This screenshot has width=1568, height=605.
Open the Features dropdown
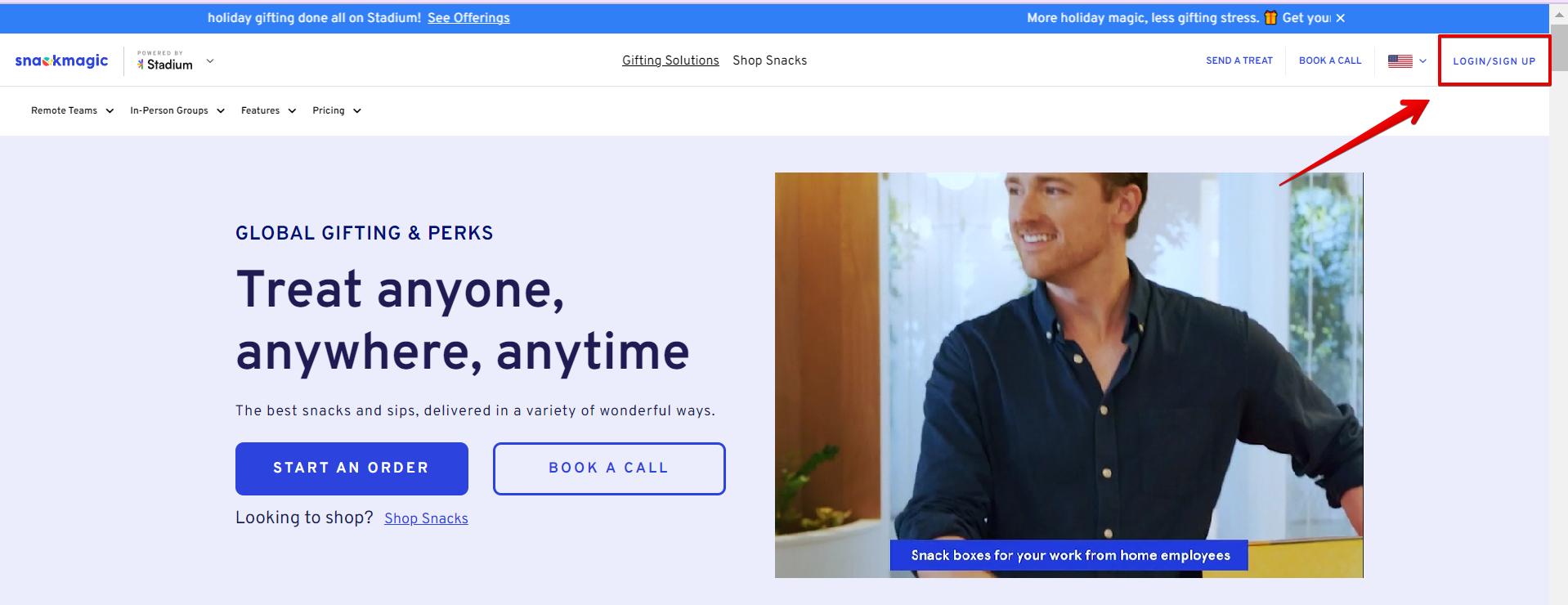click(x=268, y=110)
